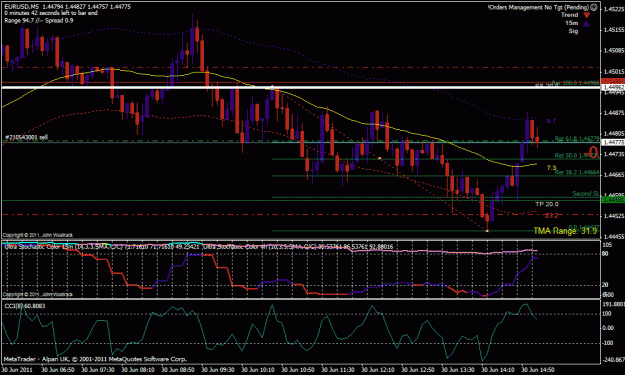Click the '30 Jun 10:10' time axis label

257,370
